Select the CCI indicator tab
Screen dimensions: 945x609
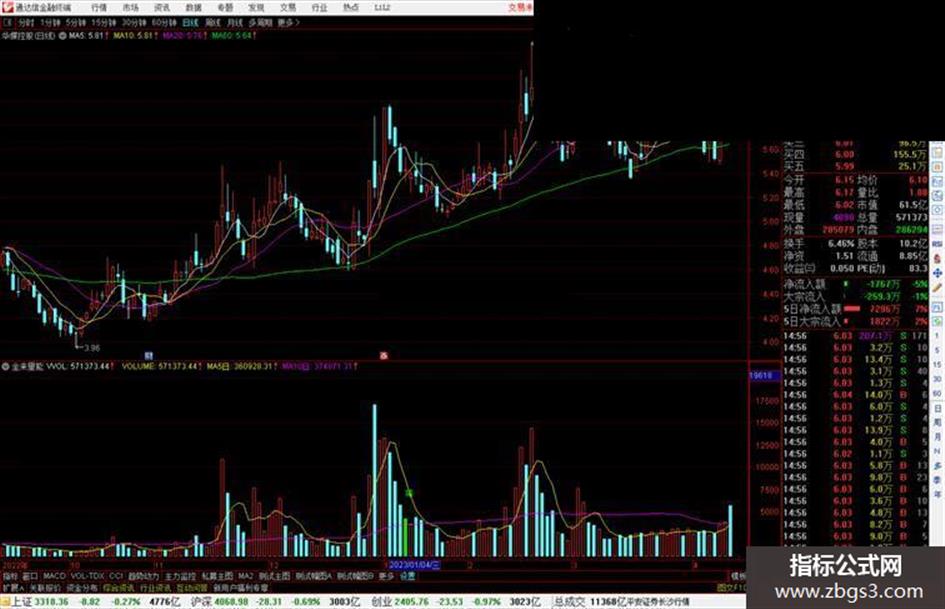(x=116, y=576)
